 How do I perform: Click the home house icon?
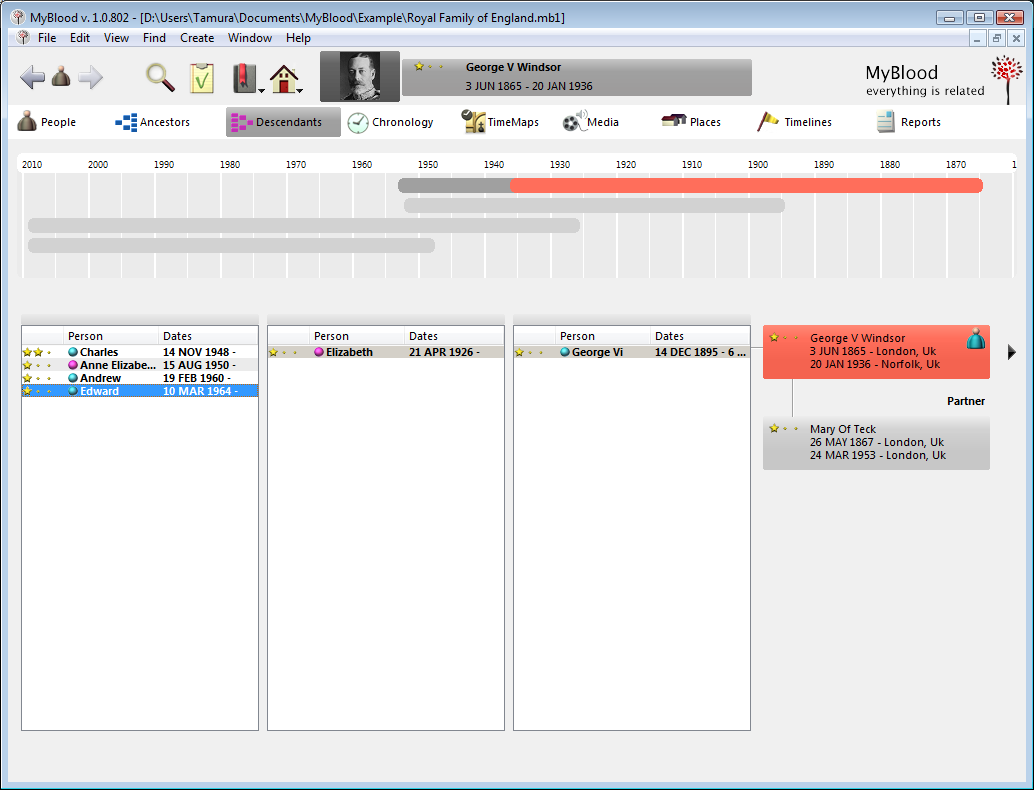tap(284, 78)
